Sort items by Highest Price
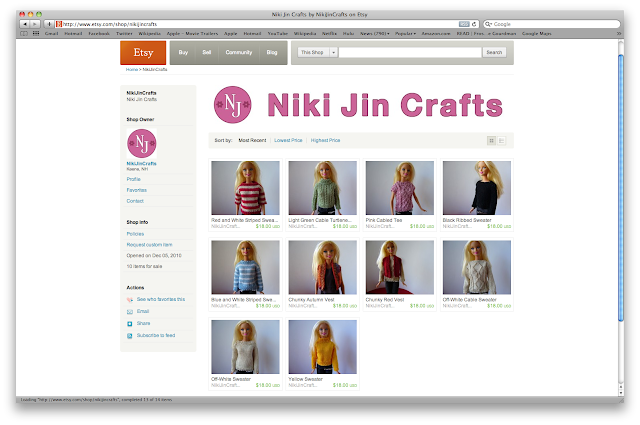This screenshot has width=640, height=425. pos(325,140)
